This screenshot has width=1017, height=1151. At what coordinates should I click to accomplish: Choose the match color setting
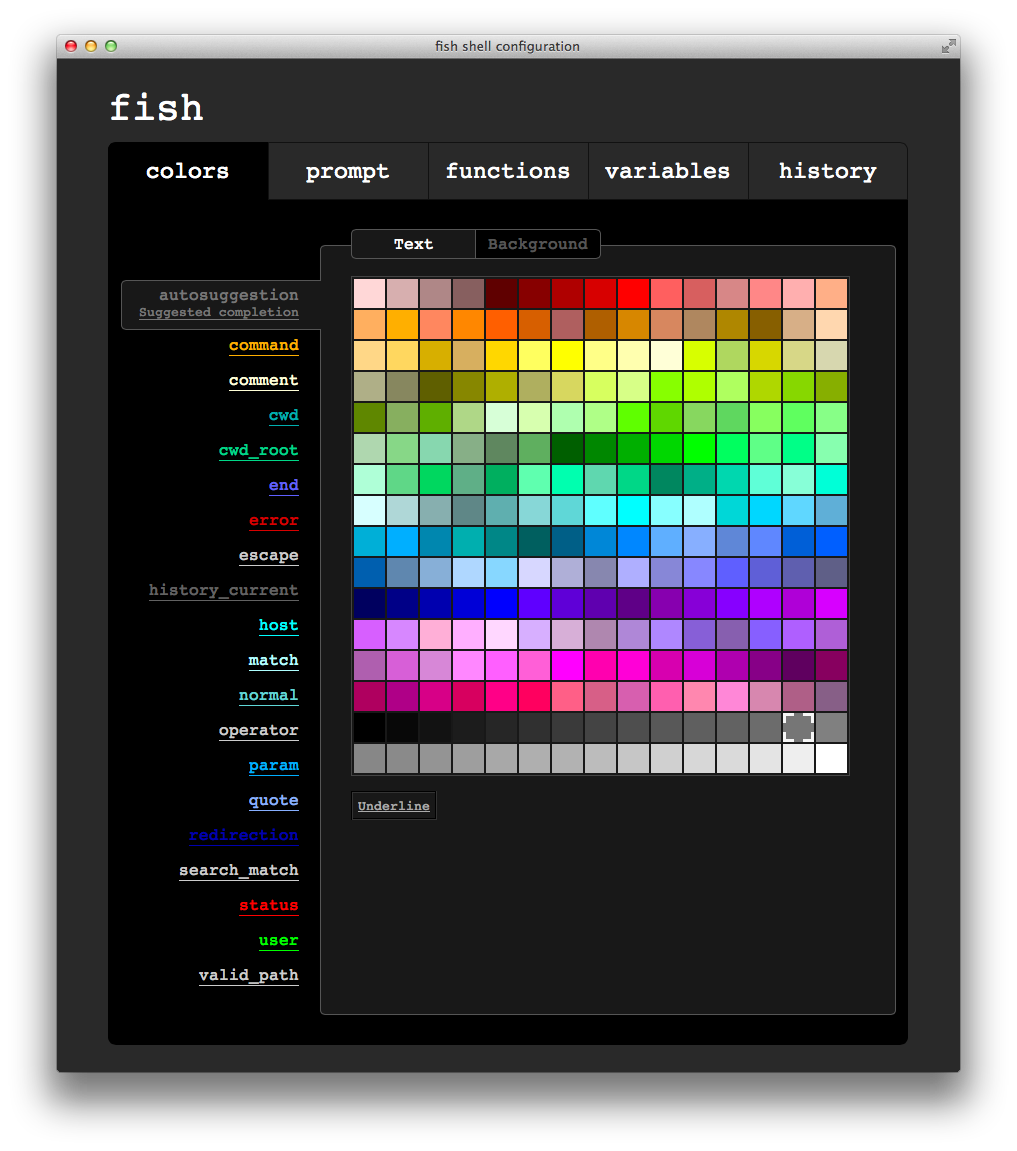click(x=273, y=661)
